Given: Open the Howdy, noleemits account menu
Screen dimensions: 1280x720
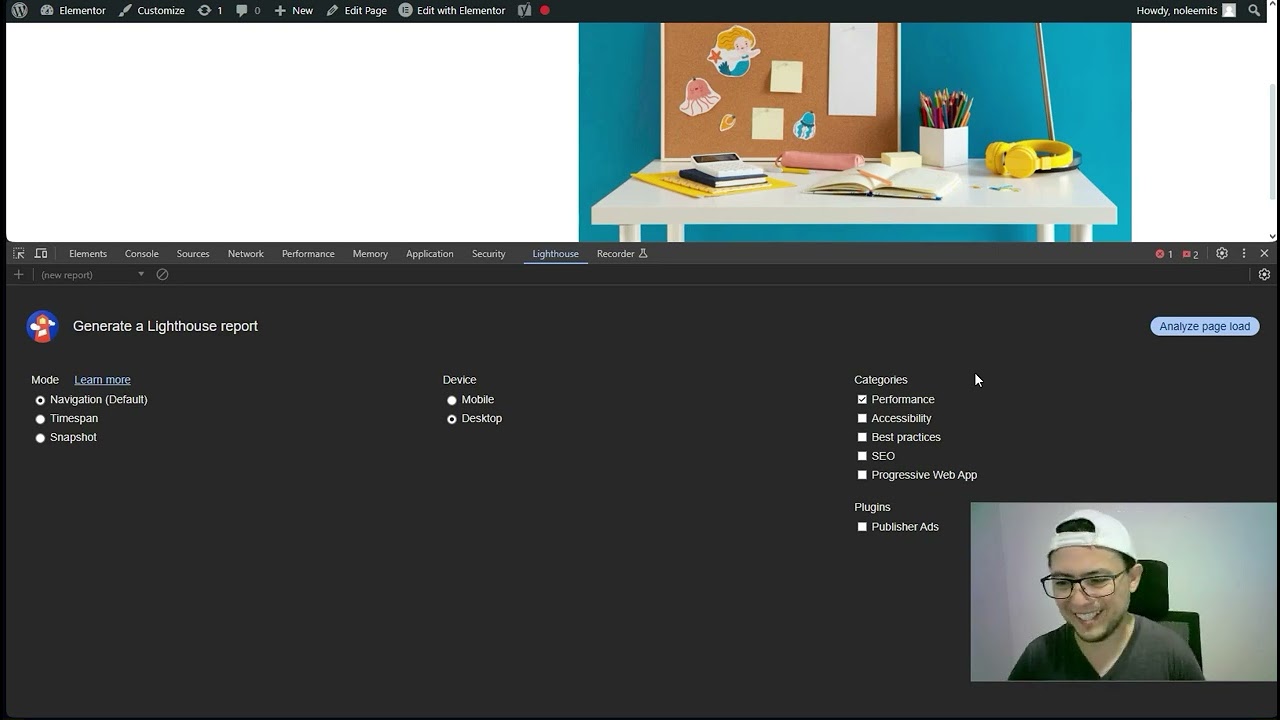Looking at the screenshot, I should (1186, 10).
